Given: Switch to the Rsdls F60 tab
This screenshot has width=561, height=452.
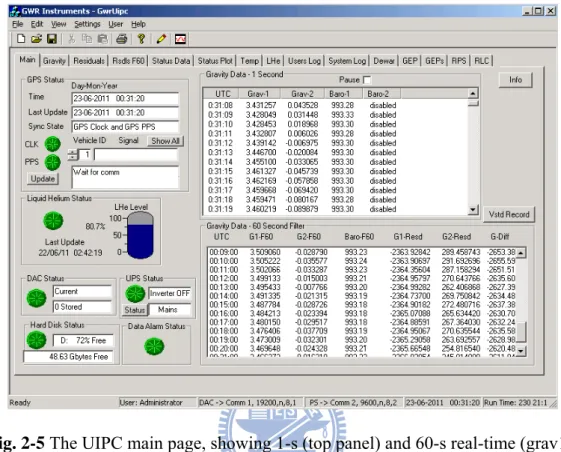Looking at the screenshot, I should click(128, 61).
